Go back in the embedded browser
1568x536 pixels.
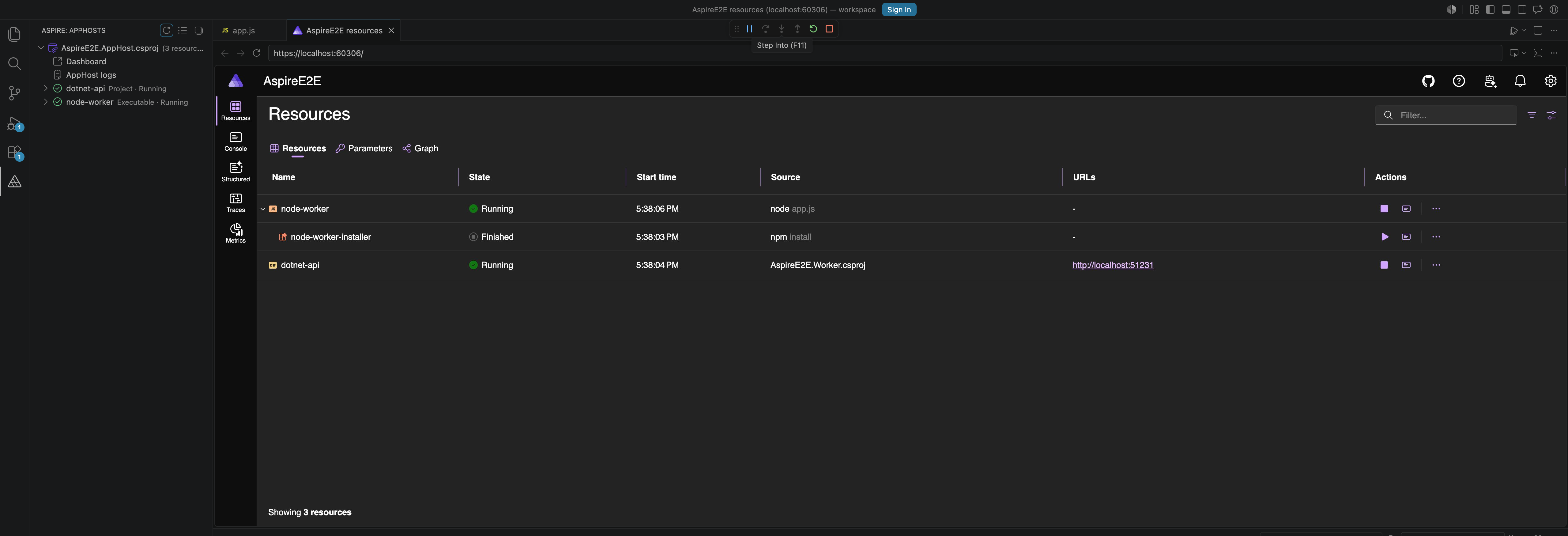(x=224, y=53)
